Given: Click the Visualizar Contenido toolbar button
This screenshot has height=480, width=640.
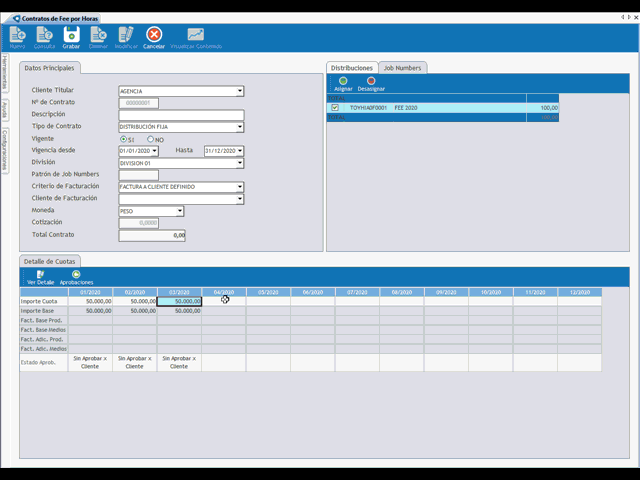Looking at the screenshot, I should coord(196,37).
